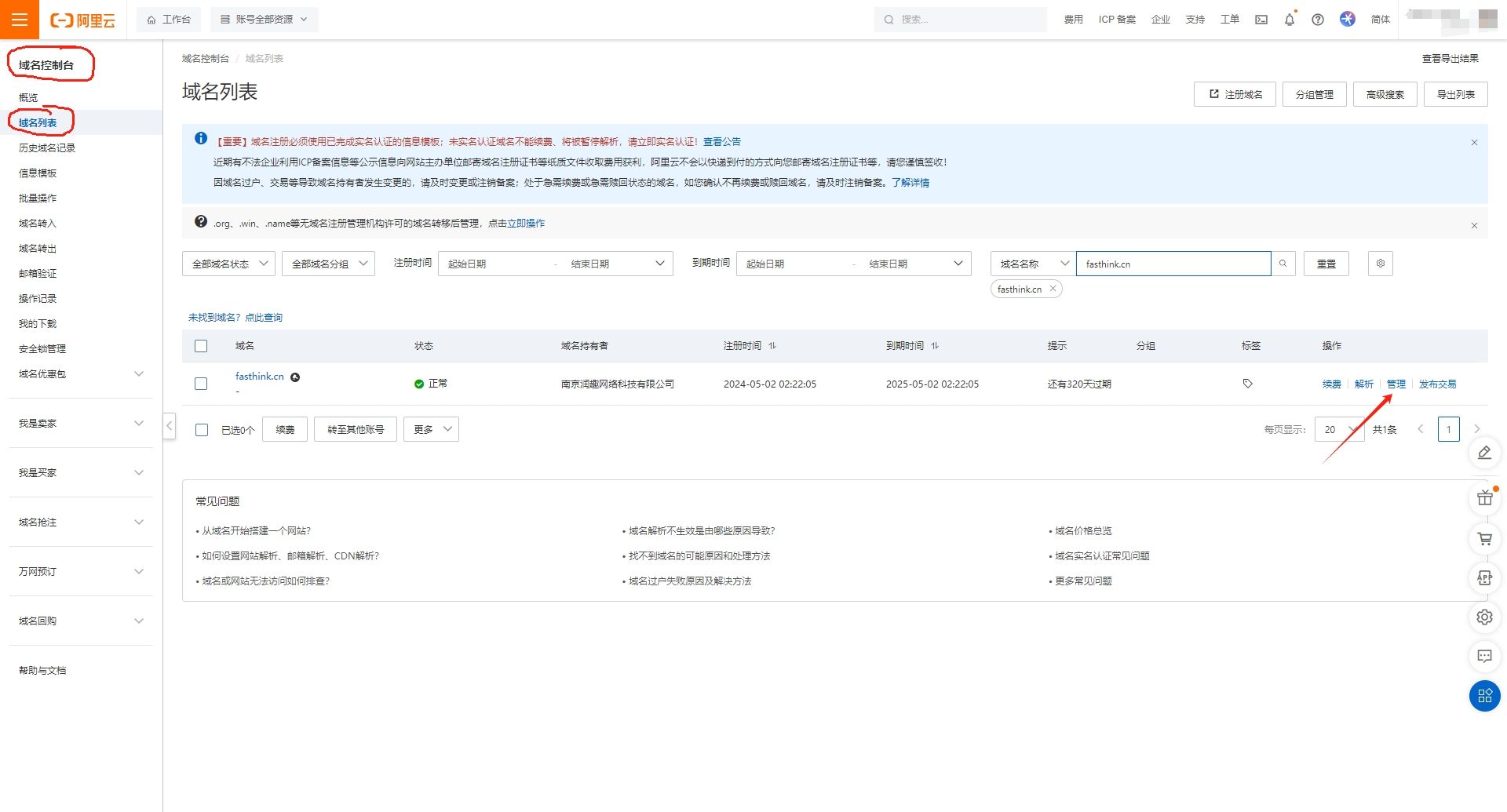
Task: Open information templates in sidebar
Action: pos(38,173)
